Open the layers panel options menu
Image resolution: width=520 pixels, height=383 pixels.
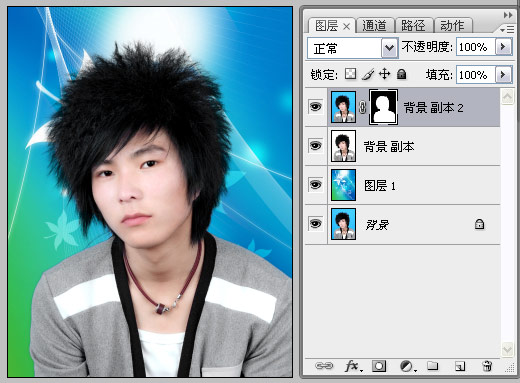point(507,30)
